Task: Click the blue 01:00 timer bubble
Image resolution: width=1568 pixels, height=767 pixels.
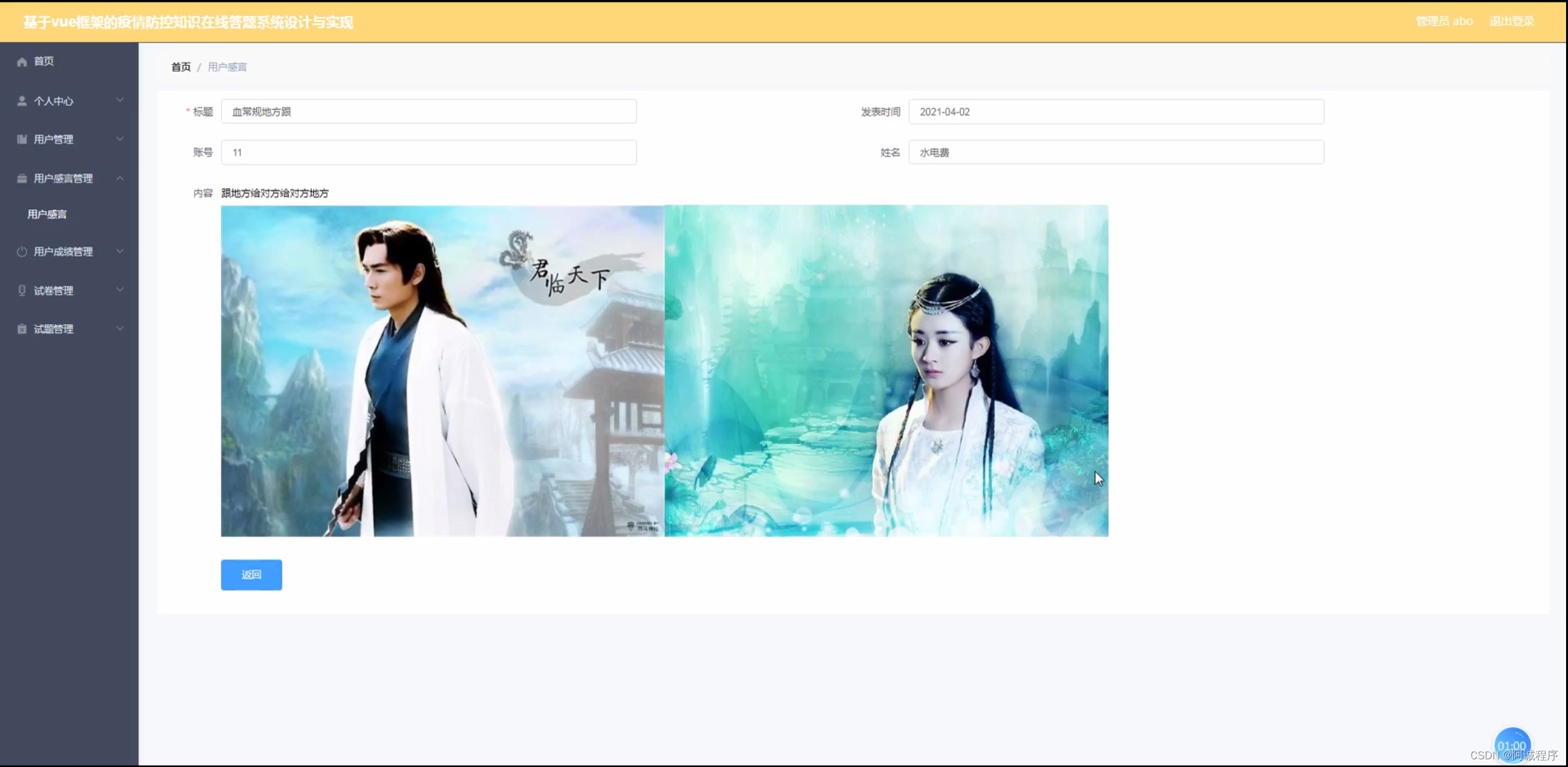Action: 1511,745
